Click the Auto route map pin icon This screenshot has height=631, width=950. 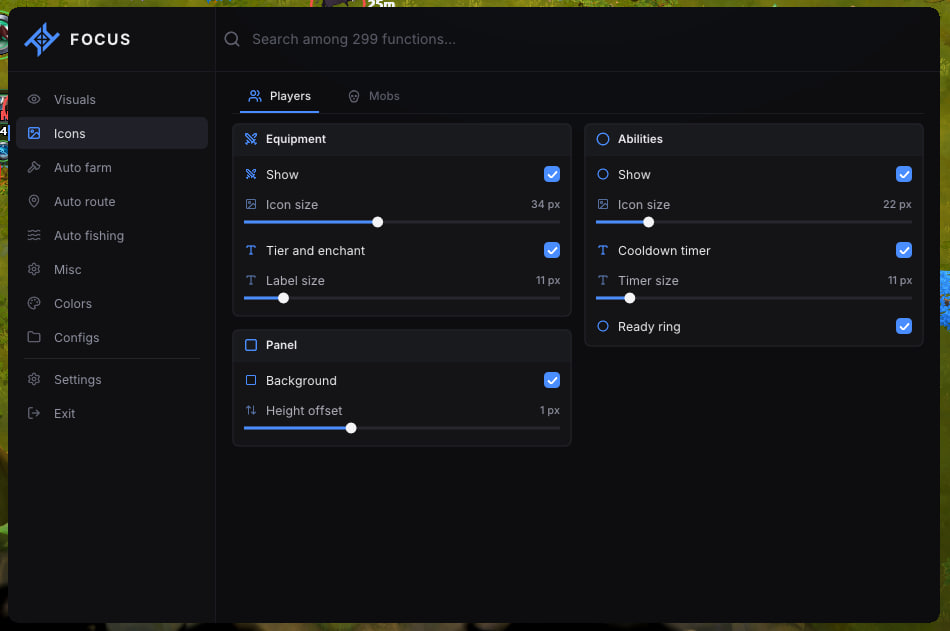34,201
